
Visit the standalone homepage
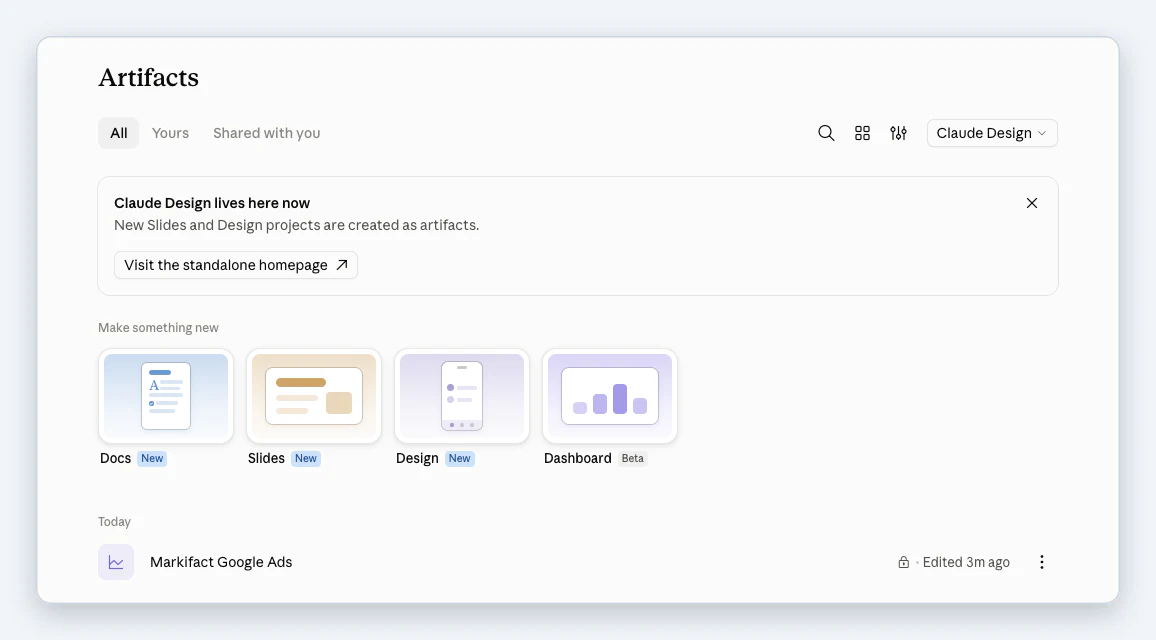(x=235, y=265)
